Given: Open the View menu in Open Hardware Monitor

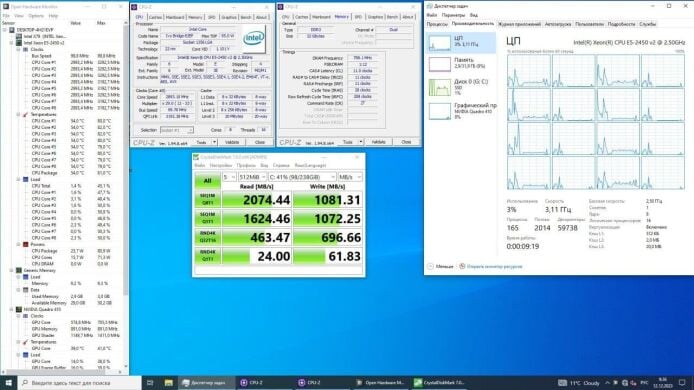Looking at the screenshot, I should click(x=19, y=15).
